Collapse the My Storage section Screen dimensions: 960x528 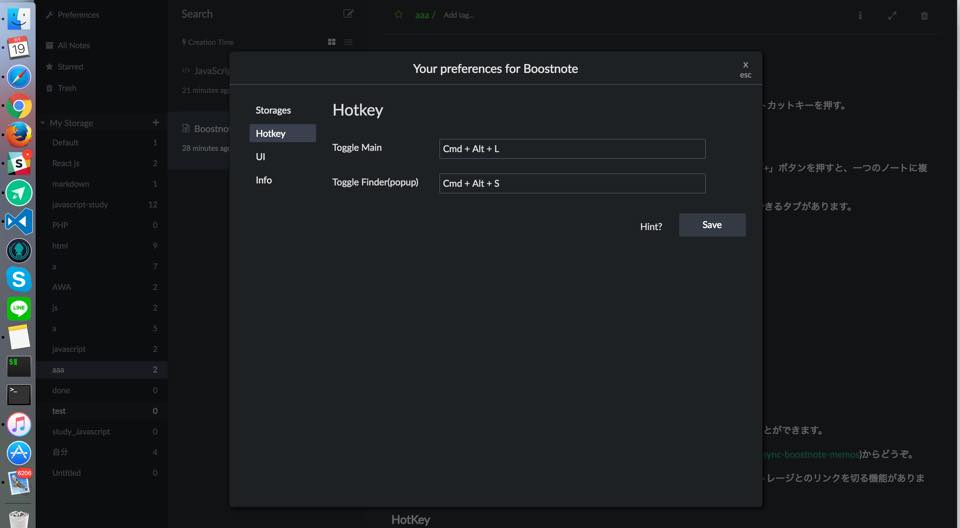[x=43, y=123]
